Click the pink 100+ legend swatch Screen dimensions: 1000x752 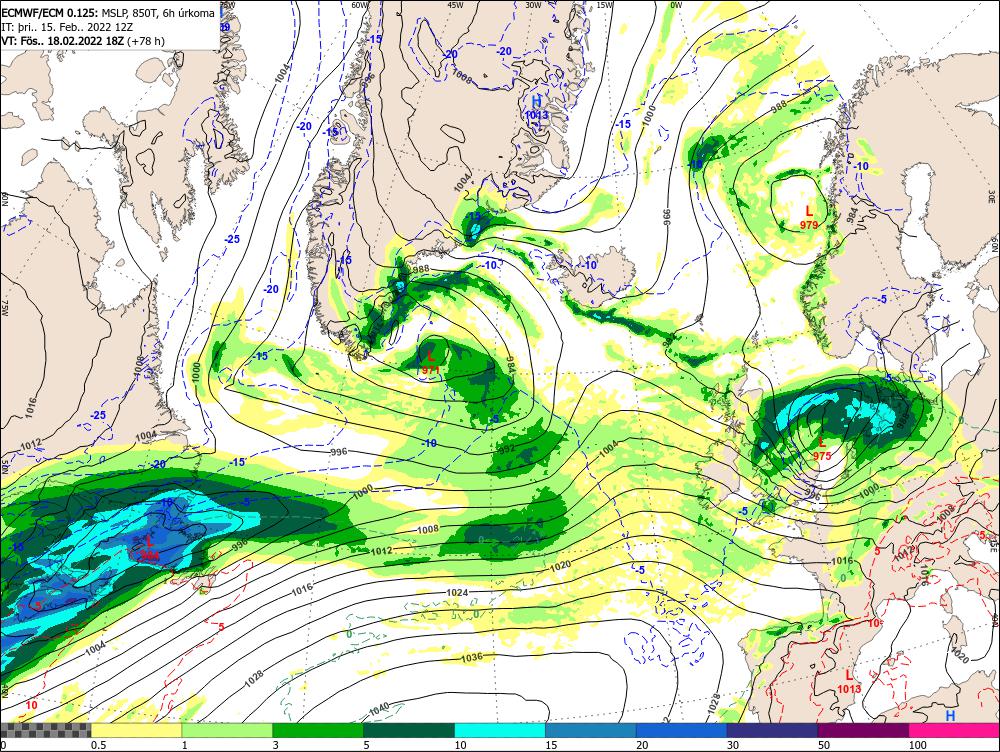954,730
